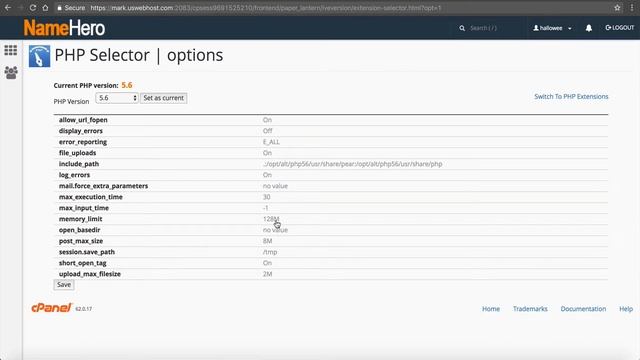Click the memory_limit option label
This screenshot has height=360, width=640.
(80, 219)
